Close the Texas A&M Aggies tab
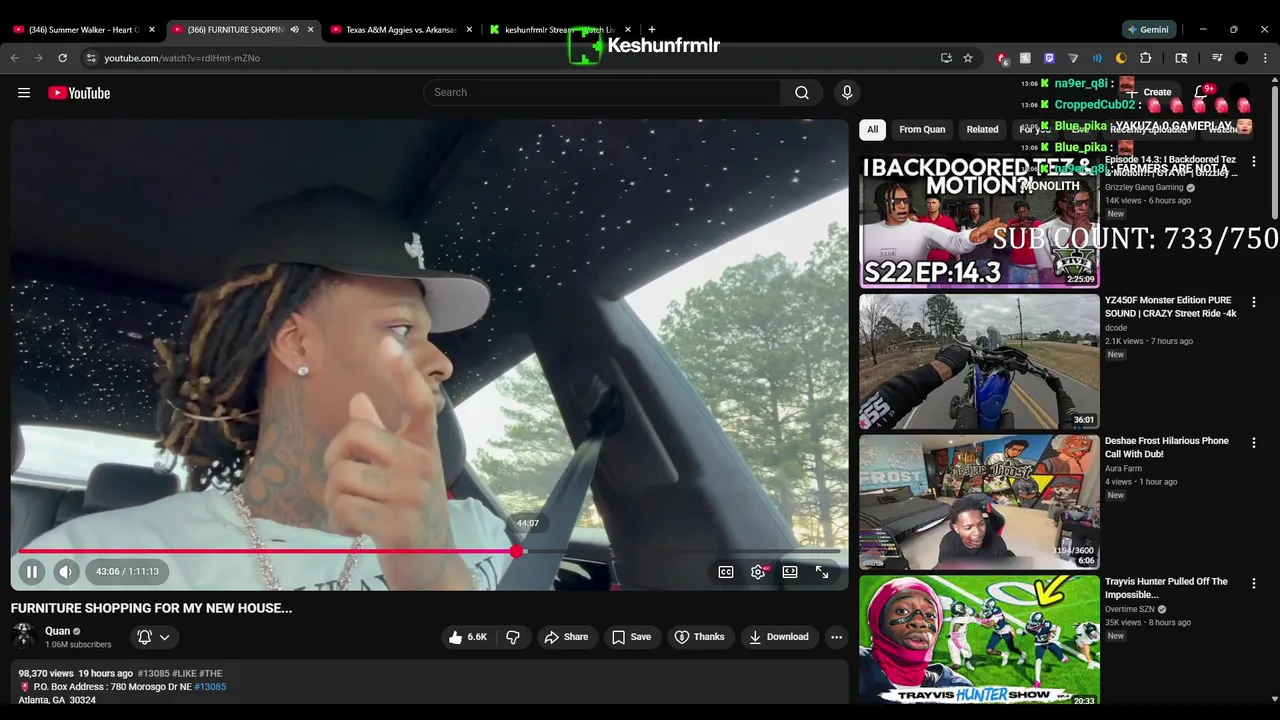The height and width of the screenshot is (720, 1280). pyautogui.click(x=469, y=30)
